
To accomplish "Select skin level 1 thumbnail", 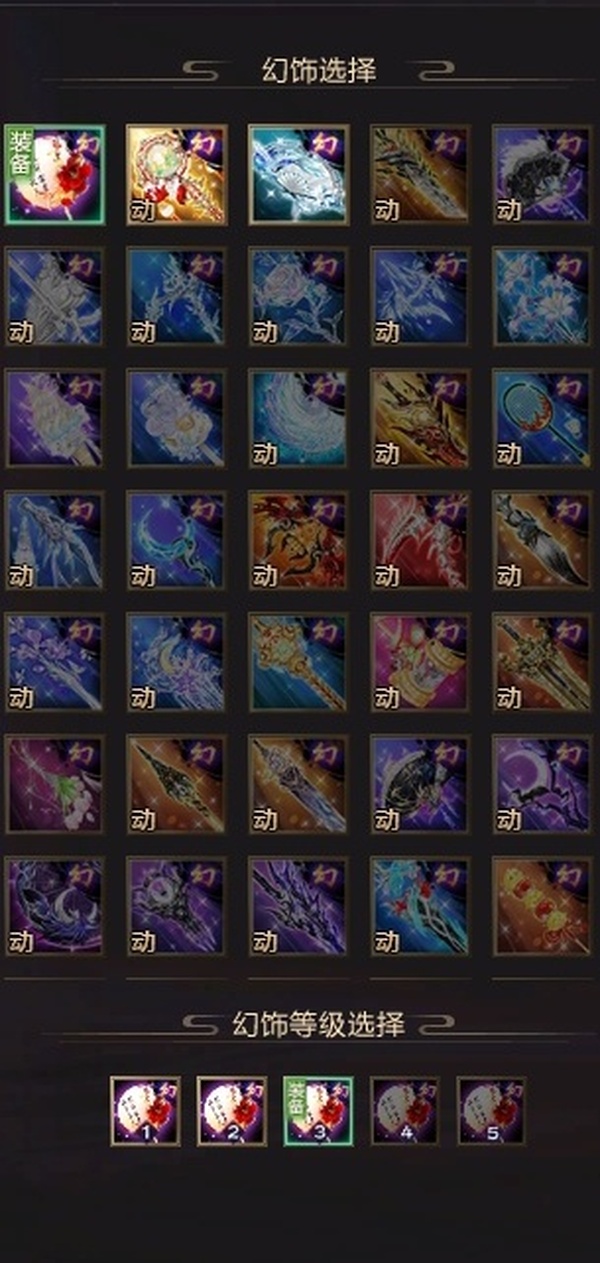I will (x=146, y=1111).
